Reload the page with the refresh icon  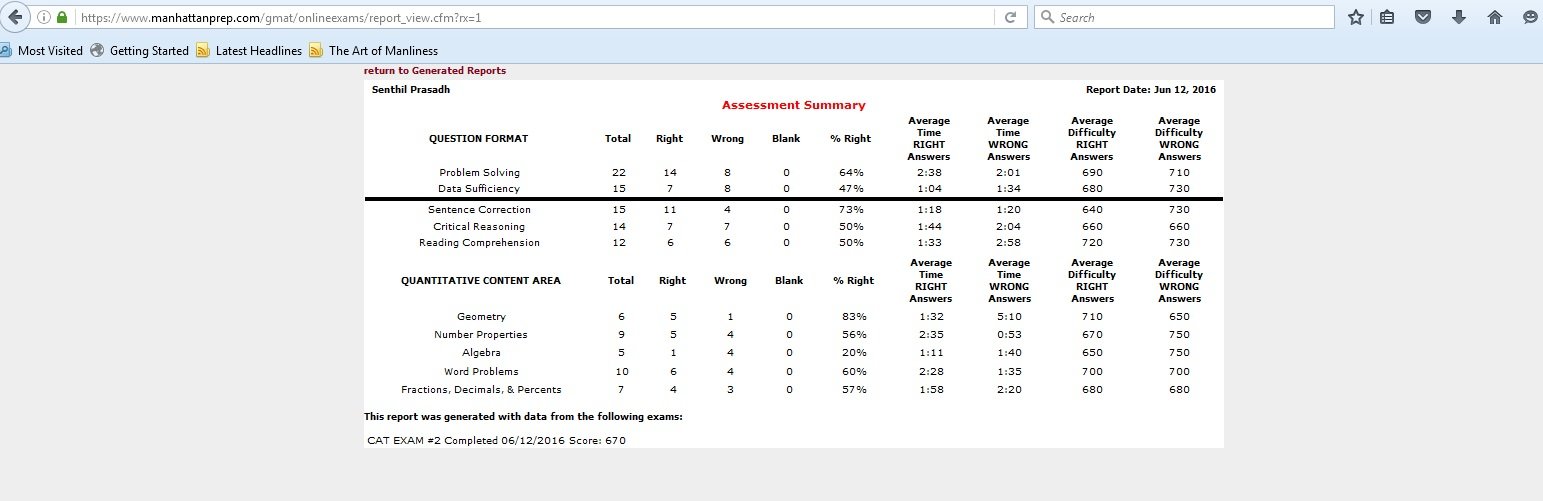point(1010,17)
